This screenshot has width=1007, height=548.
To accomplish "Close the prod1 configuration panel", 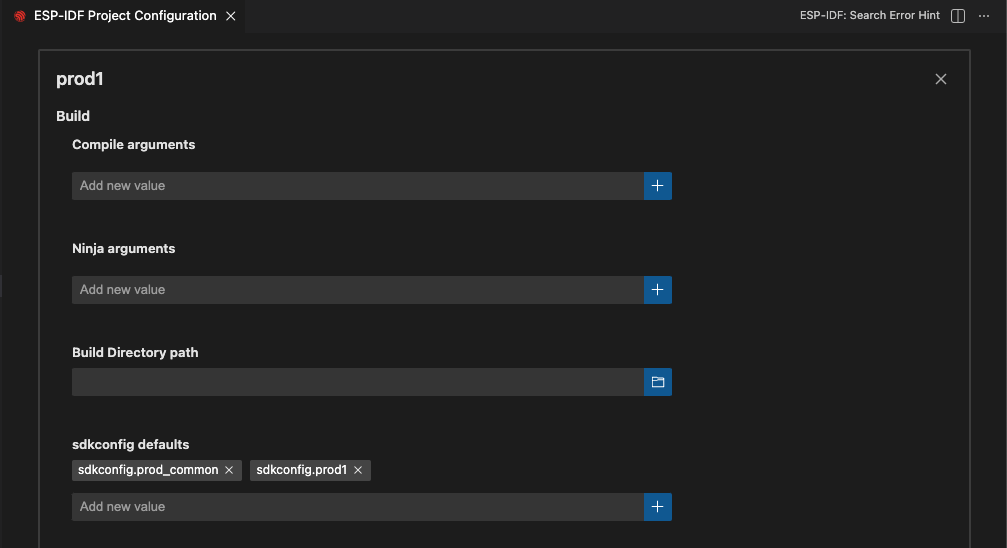I will [940, 79].
